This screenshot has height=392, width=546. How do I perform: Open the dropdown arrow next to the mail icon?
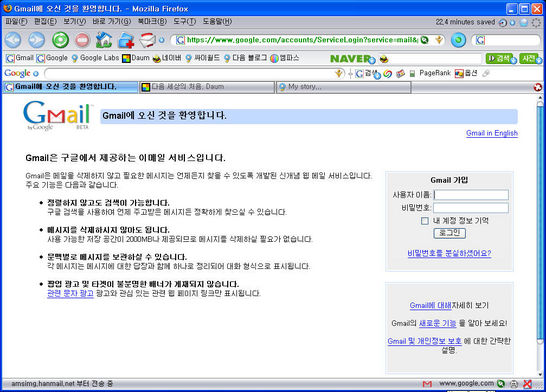[161, 40]
